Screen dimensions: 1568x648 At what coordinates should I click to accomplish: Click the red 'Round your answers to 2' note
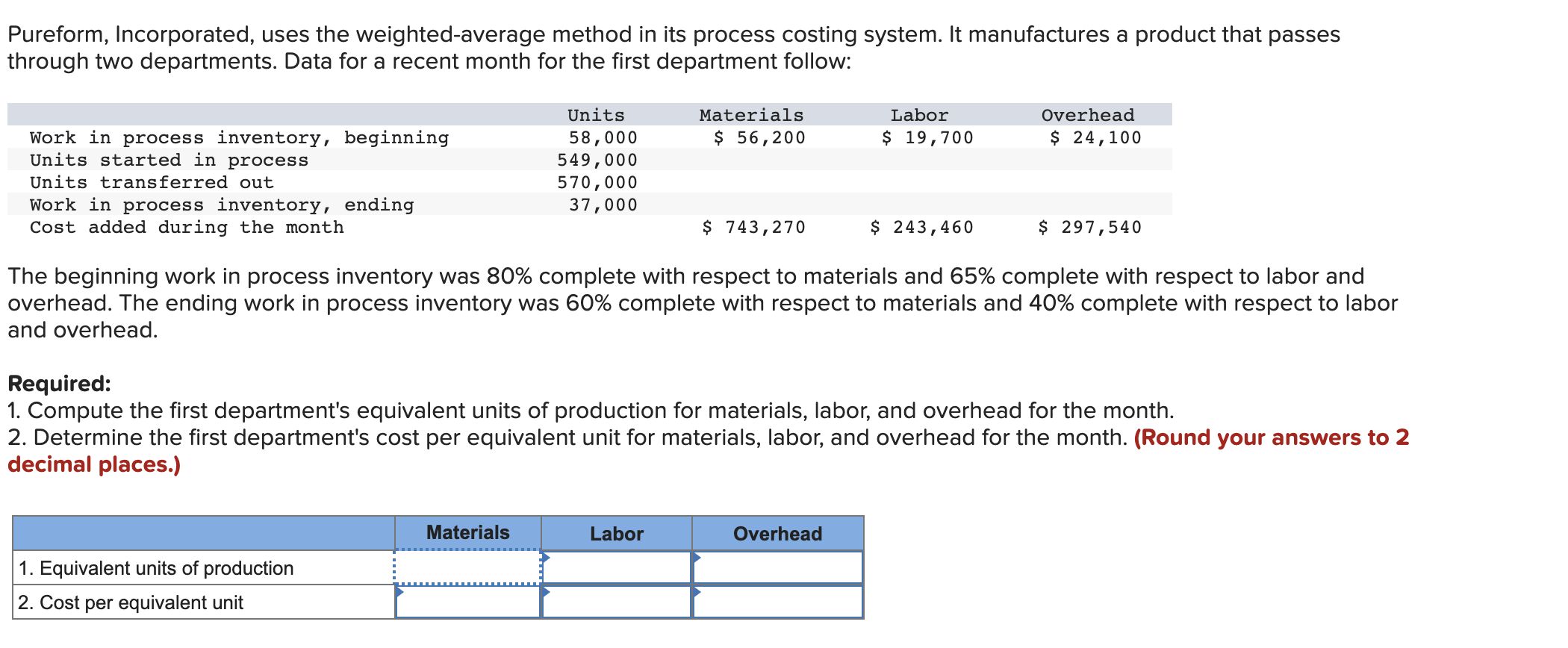1272,437
